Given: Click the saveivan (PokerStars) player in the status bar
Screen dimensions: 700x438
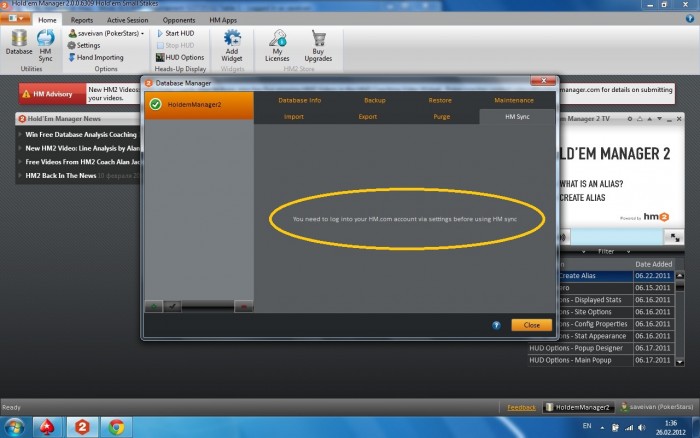Looking at the screenshot, I should (657, 407).
